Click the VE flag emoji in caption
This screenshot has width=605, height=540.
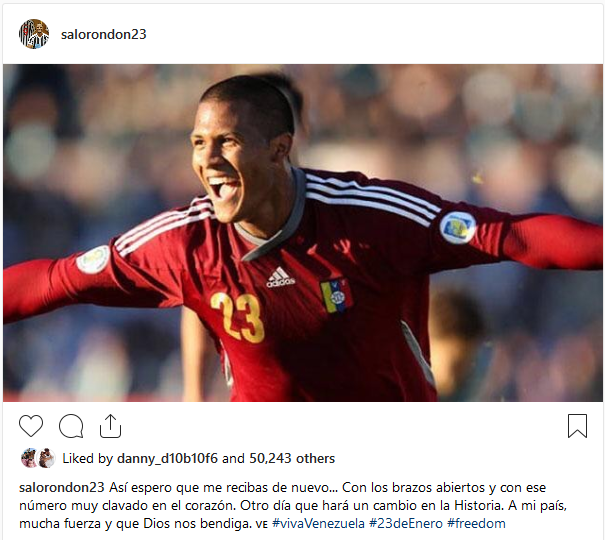click(261, 524)
